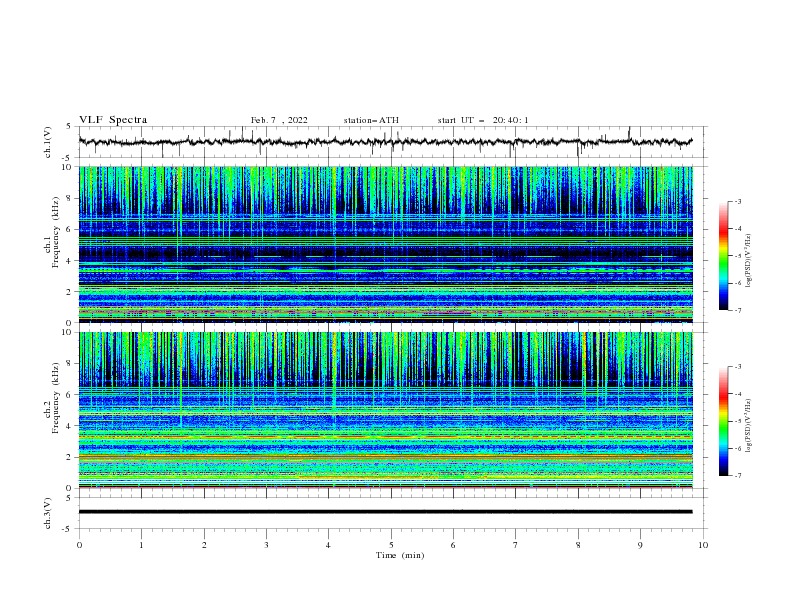This screenshot has height=612, width=792.
Task: Click the ch.1 voltage waveform trace
Action: pos(385,142)
